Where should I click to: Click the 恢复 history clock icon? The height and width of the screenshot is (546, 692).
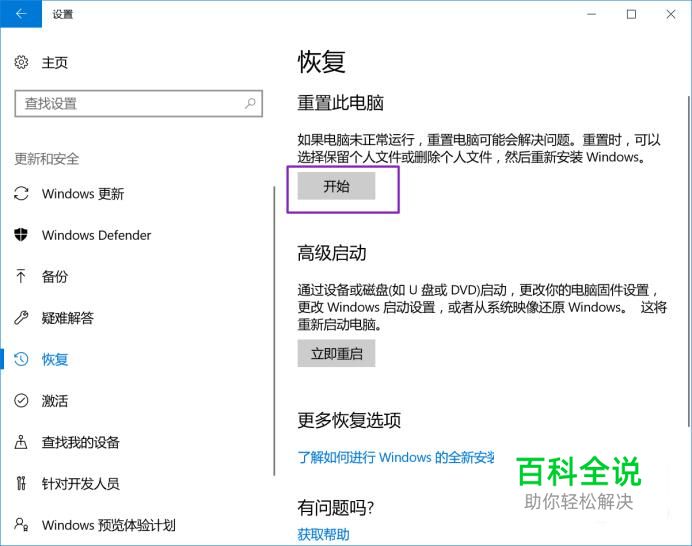click(x=21, y=359)
